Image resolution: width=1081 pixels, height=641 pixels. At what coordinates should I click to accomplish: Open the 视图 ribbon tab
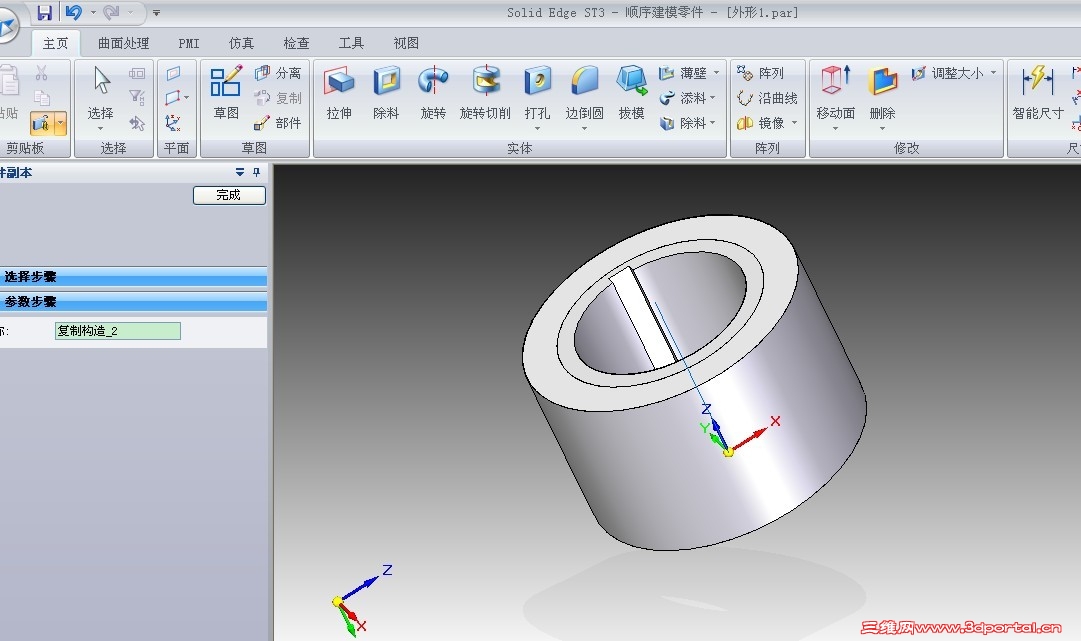point(406,43)
